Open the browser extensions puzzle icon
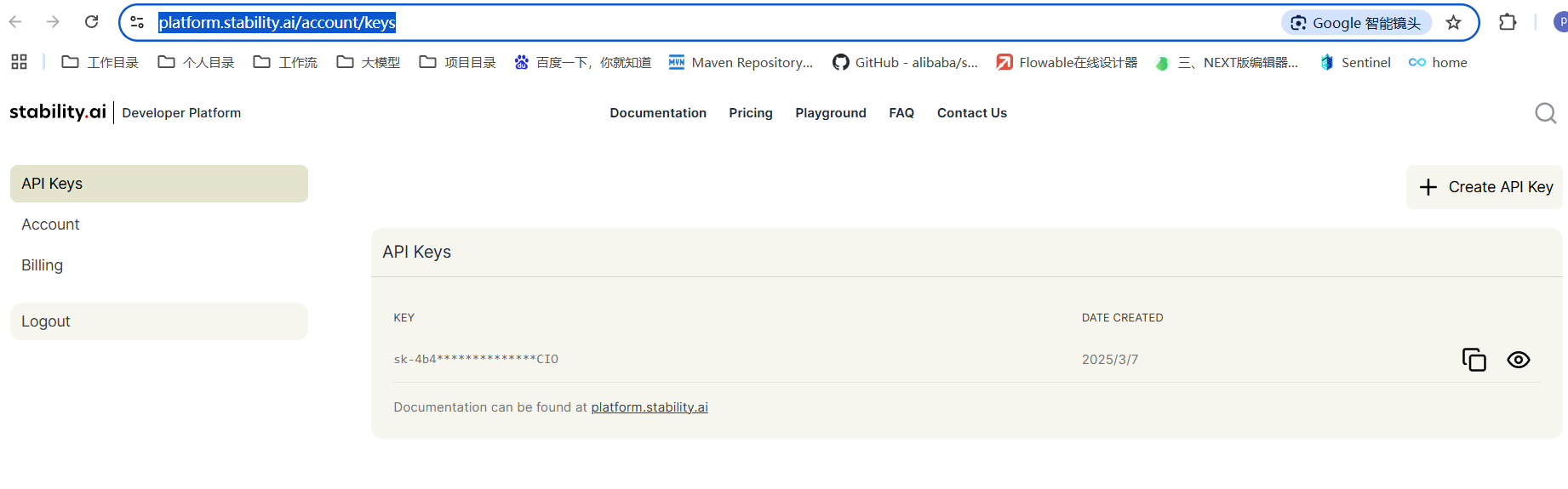The height and width of the screenshot is (489, 1568). click(1507, 23)
